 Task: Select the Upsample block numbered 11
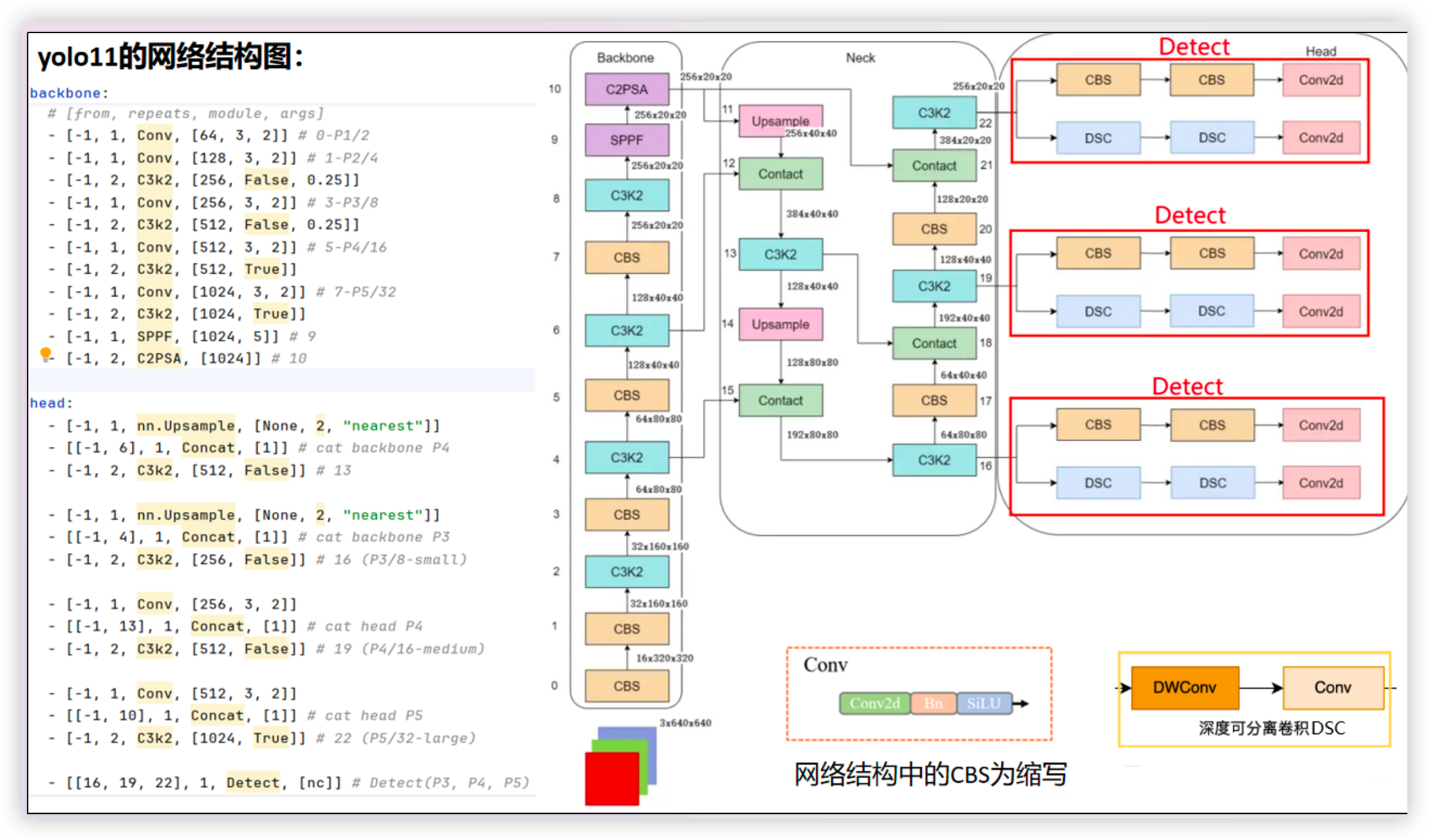click(780, 121)
